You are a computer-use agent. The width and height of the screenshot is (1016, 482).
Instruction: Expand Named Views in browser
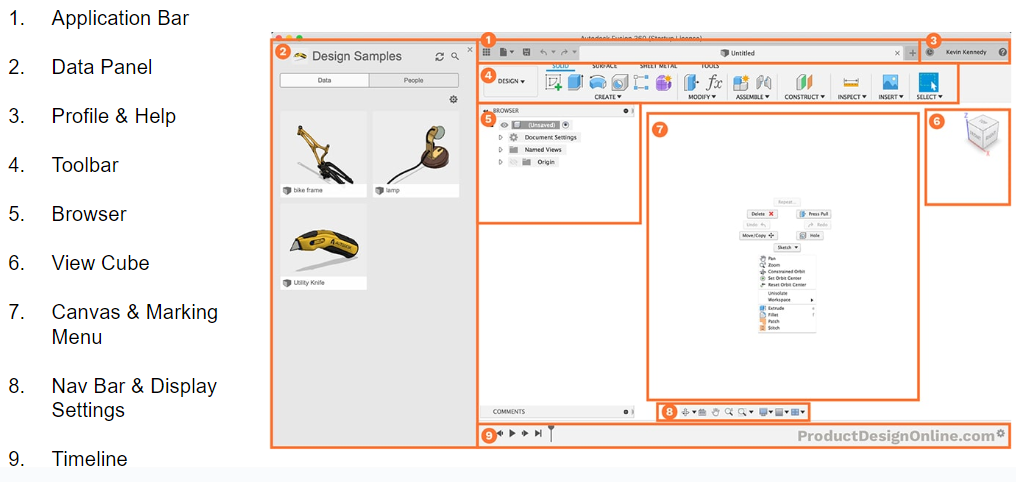pos(500,150)
